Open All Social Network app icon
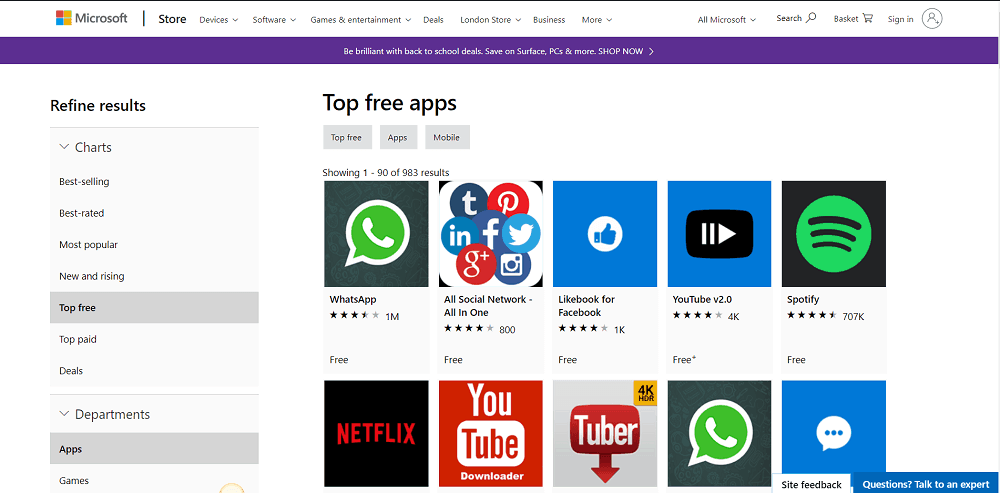The width and height of the screenshot is (1000, 493). 490,234
